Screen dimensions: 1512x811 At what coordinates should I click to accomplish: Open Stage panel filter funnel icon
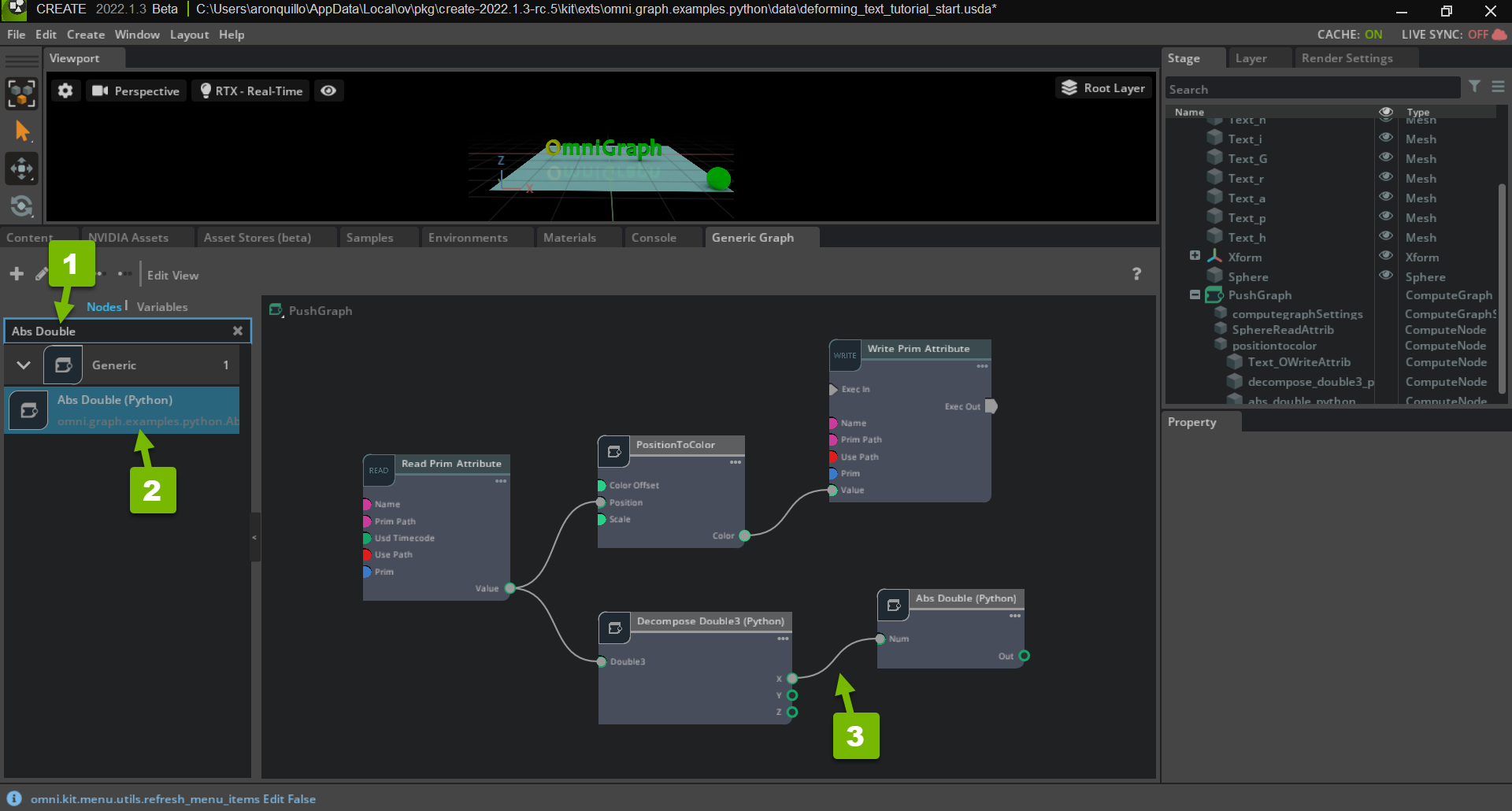[x=1474, y=87]
